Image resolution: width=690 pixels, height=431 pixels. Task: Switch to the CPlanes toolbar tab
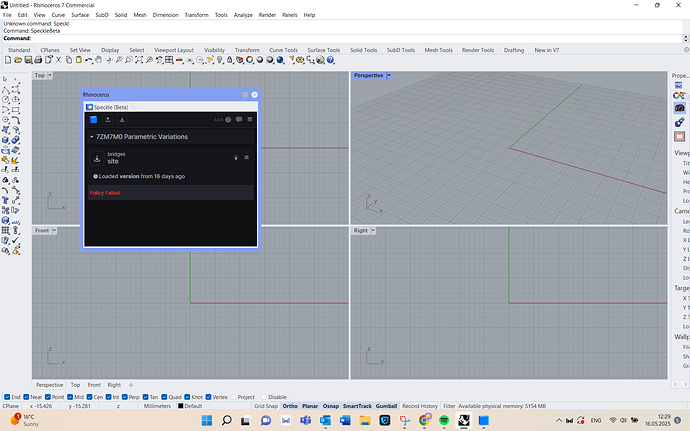[50, 50]
